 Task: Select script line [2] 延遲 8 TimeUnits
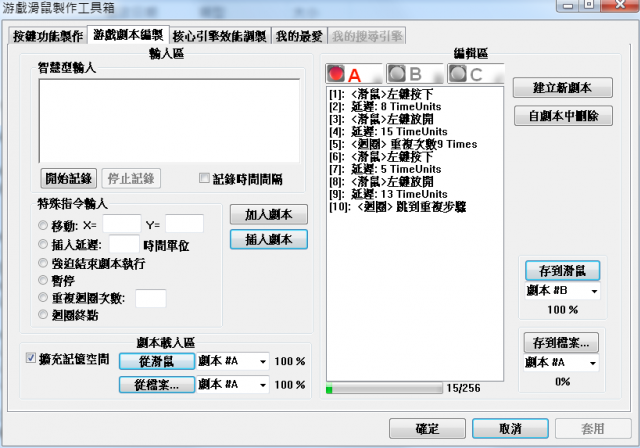[385, 107]
